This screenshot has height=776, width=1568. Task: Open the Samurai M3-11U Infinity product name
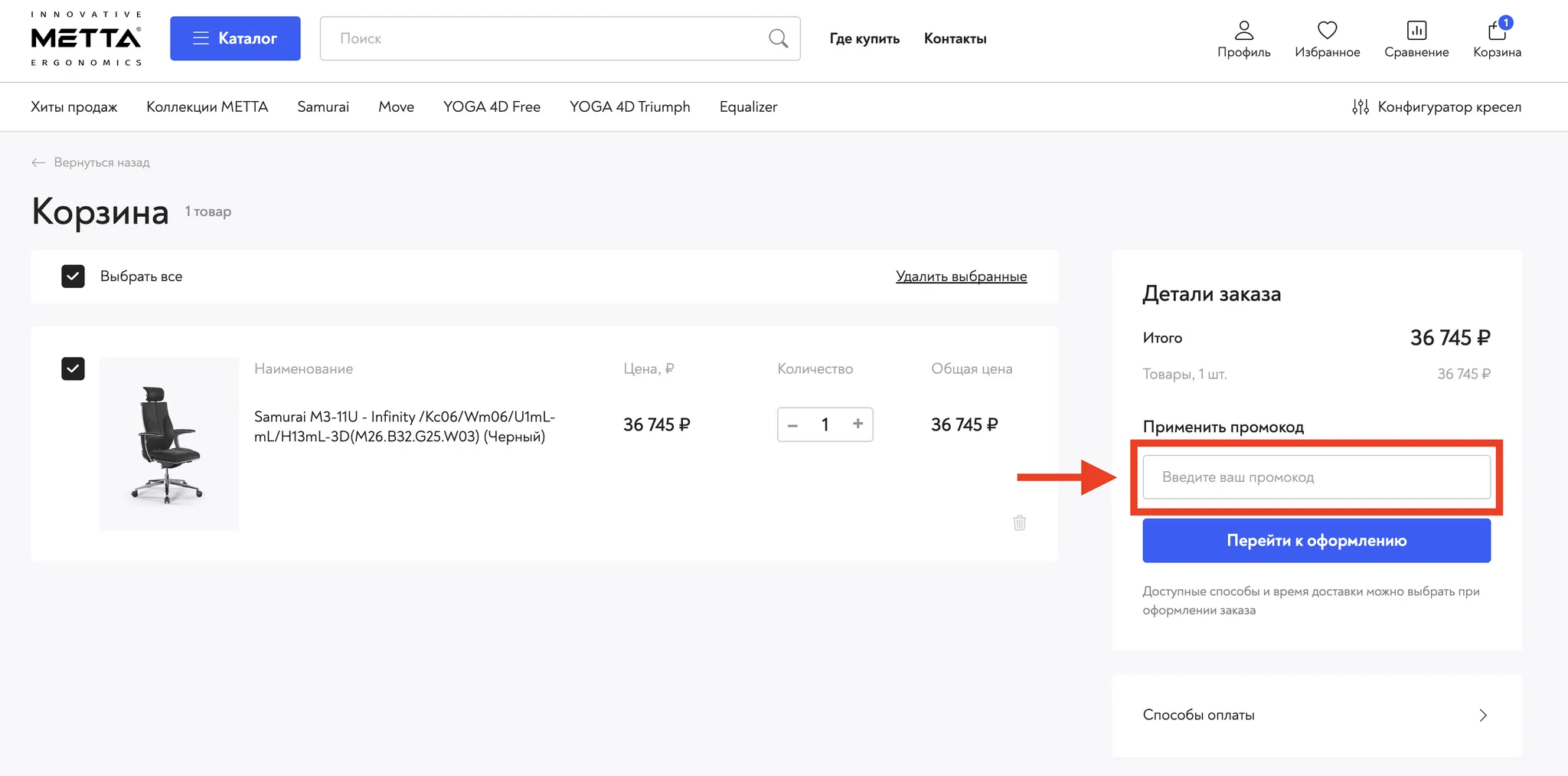[x=404, y=427]
